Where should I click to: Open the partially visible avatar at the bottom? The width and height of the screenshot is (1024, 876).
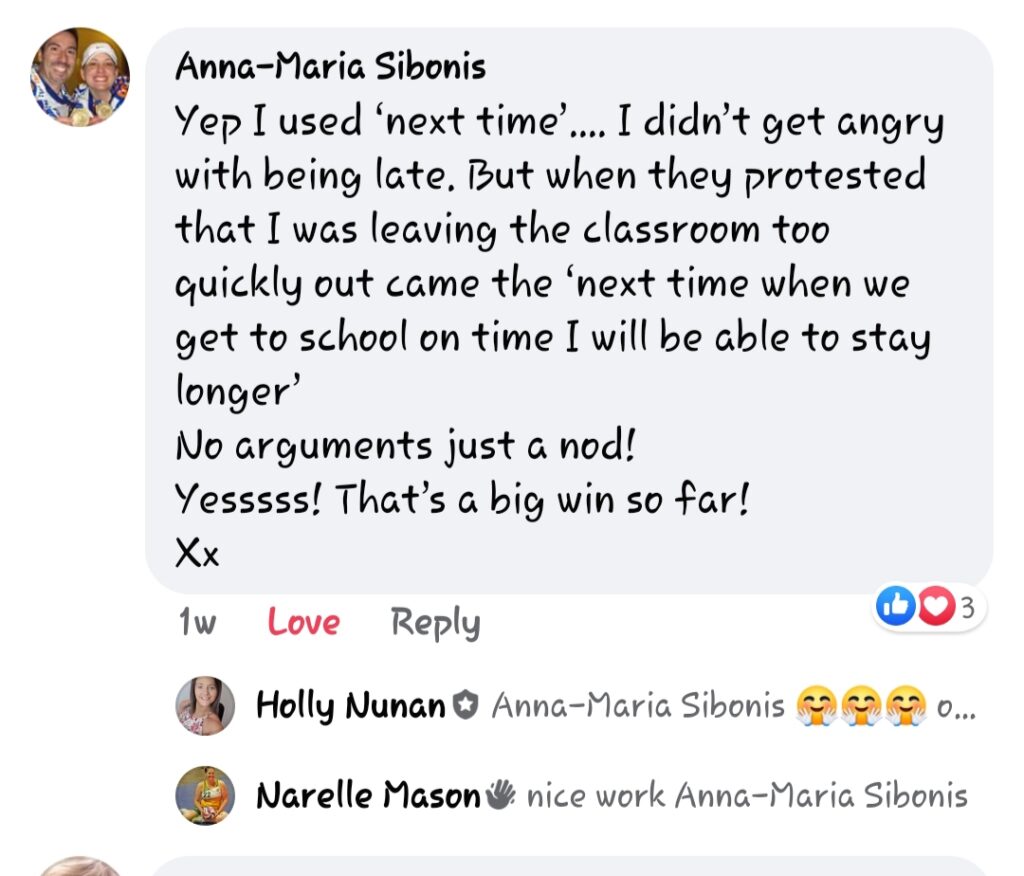[78, 866]
